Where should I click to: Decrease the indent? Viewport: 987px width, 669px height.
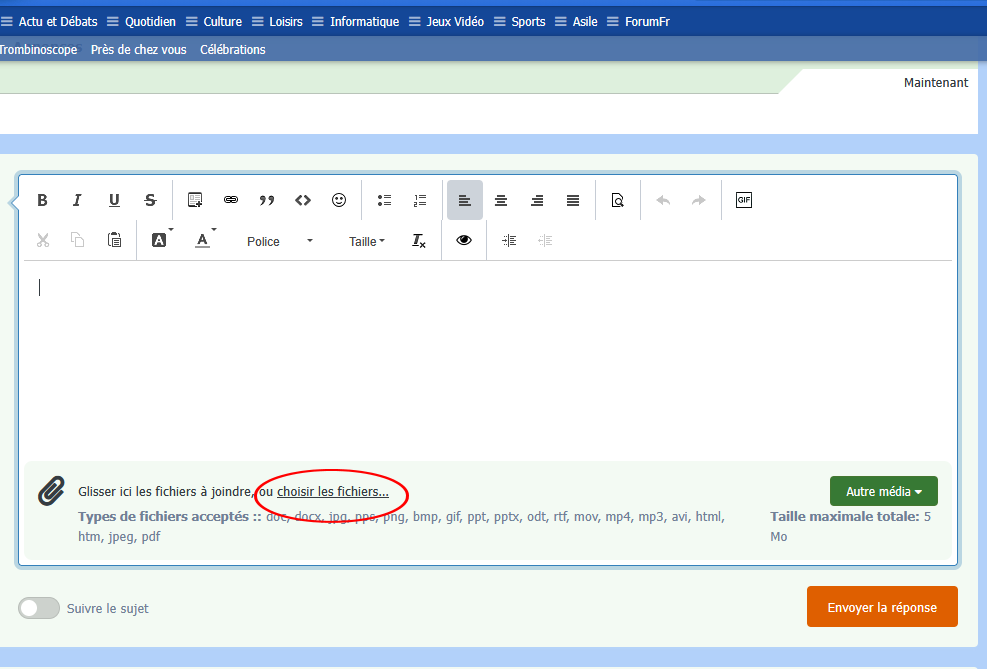(x=545, y=240)
